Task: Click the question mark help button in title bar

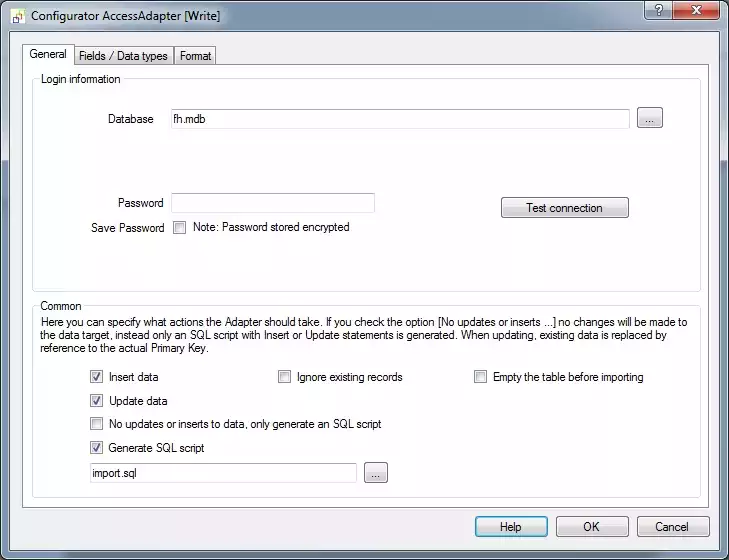Action: pyautogui.click(x=657, y=11)
